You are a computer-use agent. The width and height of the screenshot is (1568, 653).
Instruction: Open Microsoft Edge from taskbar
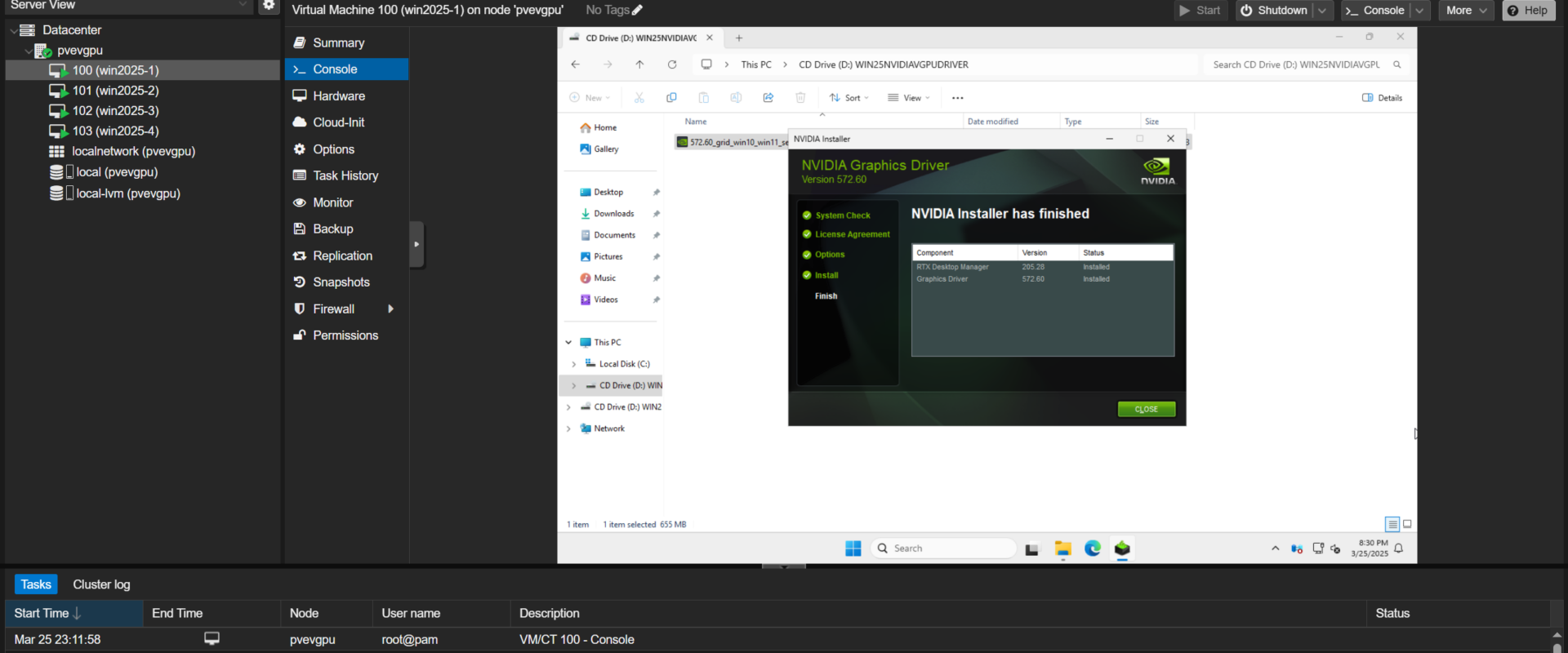click(x=1093, y=549)
